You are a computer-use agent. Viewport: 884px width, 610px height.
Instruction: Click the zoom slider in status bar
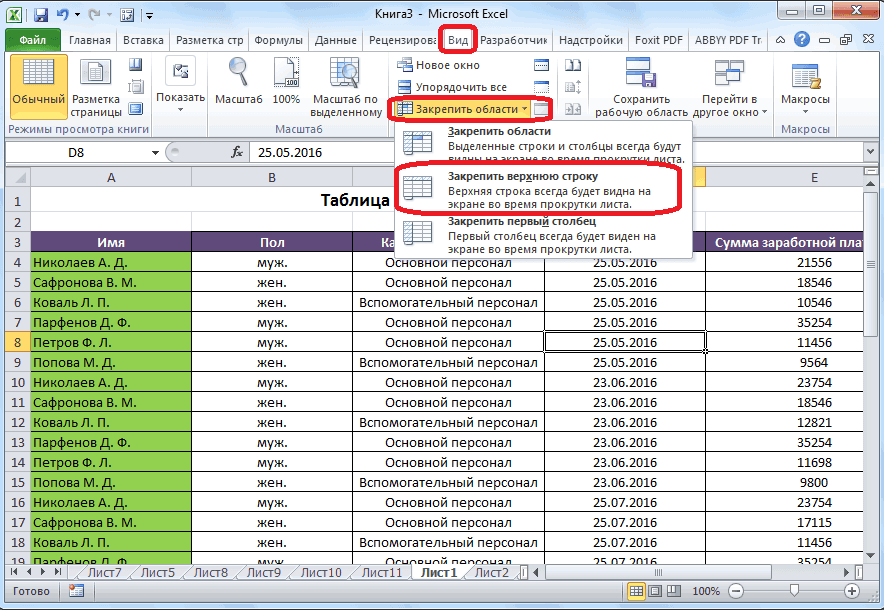point(794,591)
